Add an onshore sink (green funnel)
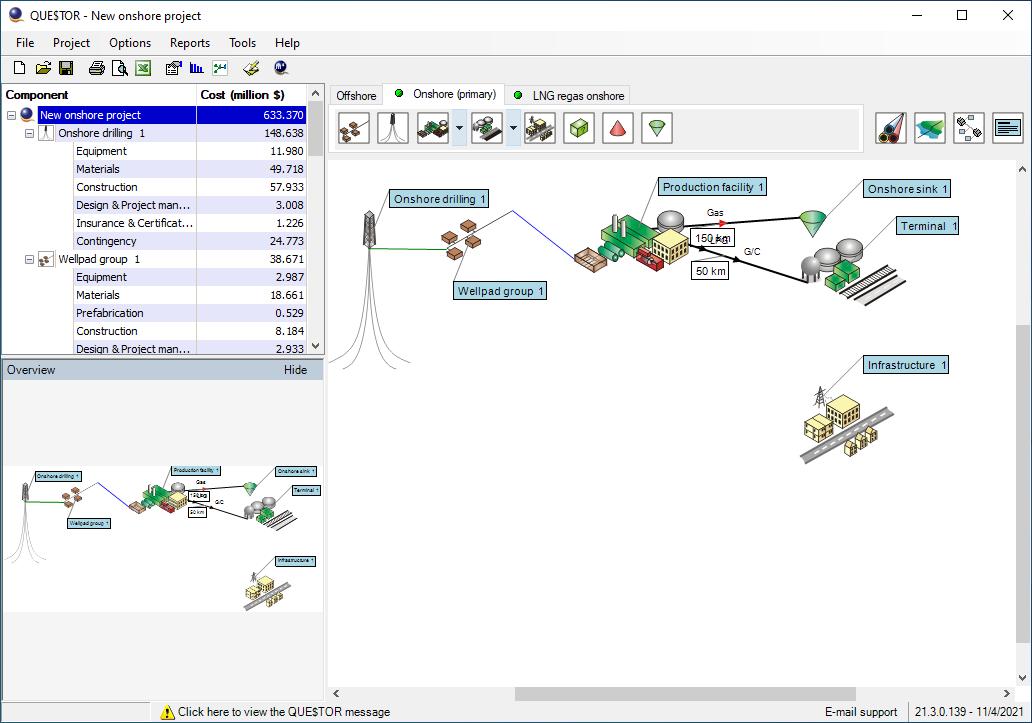1032x723 pixels. tap(657, 128)
